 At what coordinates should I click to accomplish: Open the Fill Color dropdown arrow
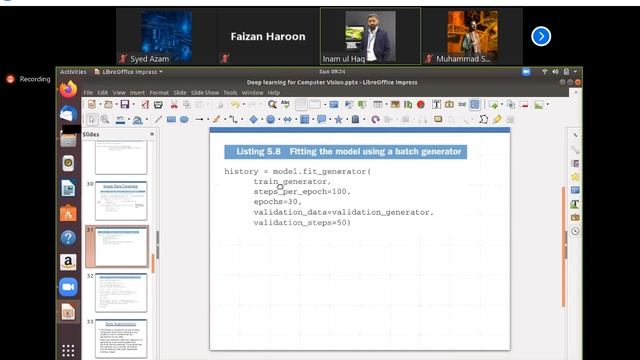tap(147, 120)
